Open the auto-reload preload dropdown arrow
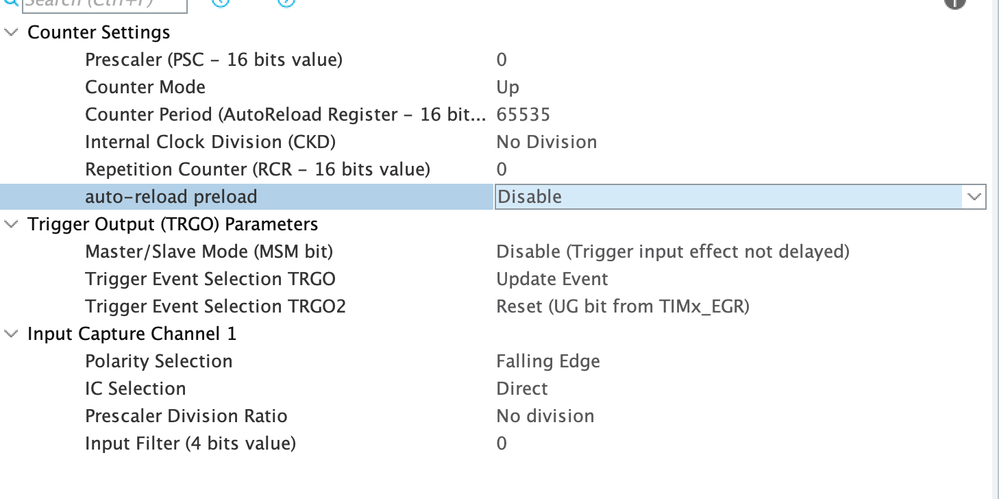 pyautogui.click(x=974, y=197)
